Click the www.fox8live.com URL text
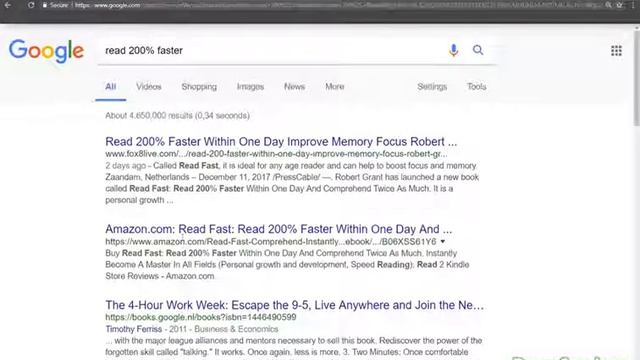The width and height of the screenshot is (640, 360). 276,154
